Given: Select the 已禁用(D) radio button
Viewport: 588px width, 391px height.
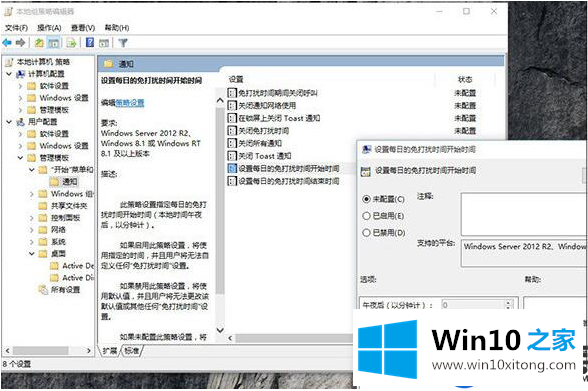Looking at the screenshot, I should [366, 233].
